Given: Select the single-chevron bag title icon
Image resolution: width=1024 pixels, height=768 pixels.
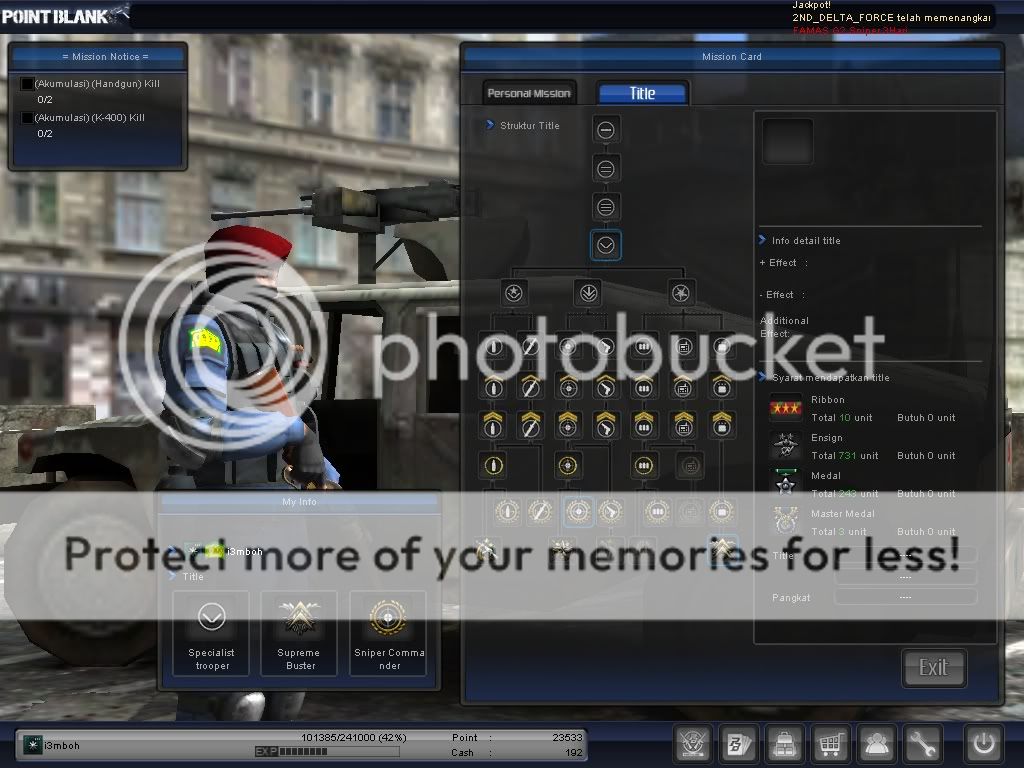Looking at the screenshot, I should click(722, 386).
